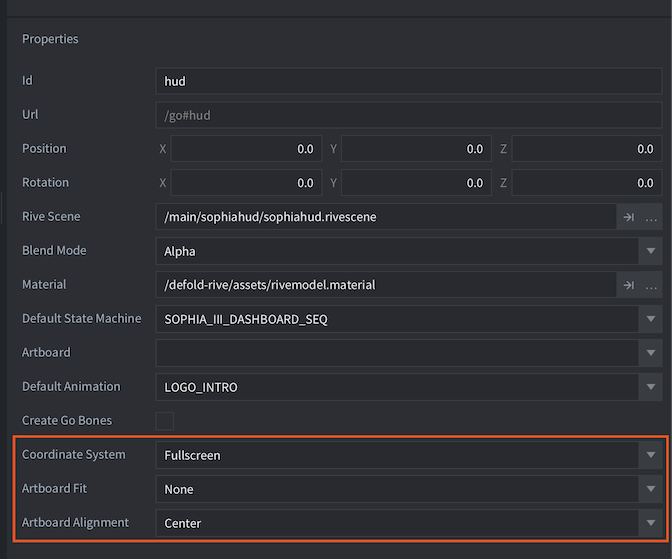Browse for Material file using ellipsis button

tap(651, 285)
